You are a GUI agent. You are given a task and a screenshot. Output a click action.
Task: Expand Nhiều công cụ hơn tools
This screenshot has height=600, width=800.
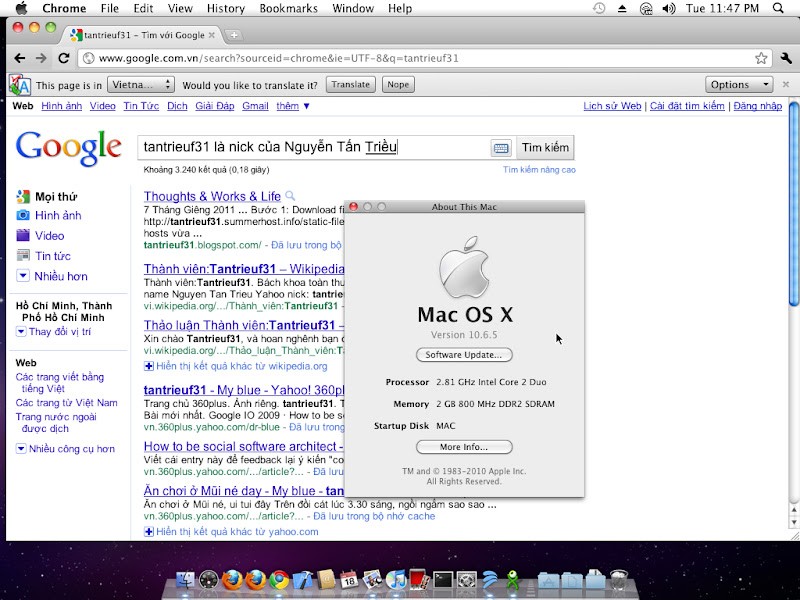(66, 449)
